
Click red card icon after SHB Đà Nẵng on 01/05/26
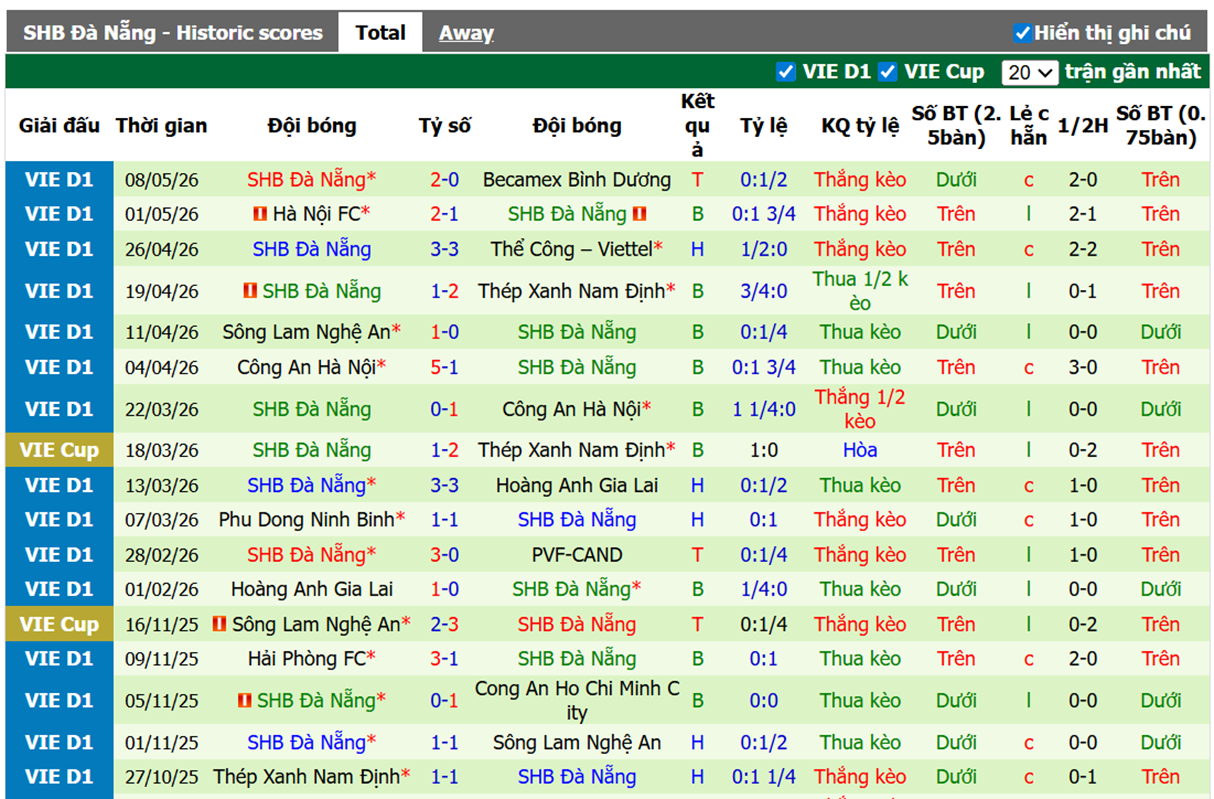point(640,214)
